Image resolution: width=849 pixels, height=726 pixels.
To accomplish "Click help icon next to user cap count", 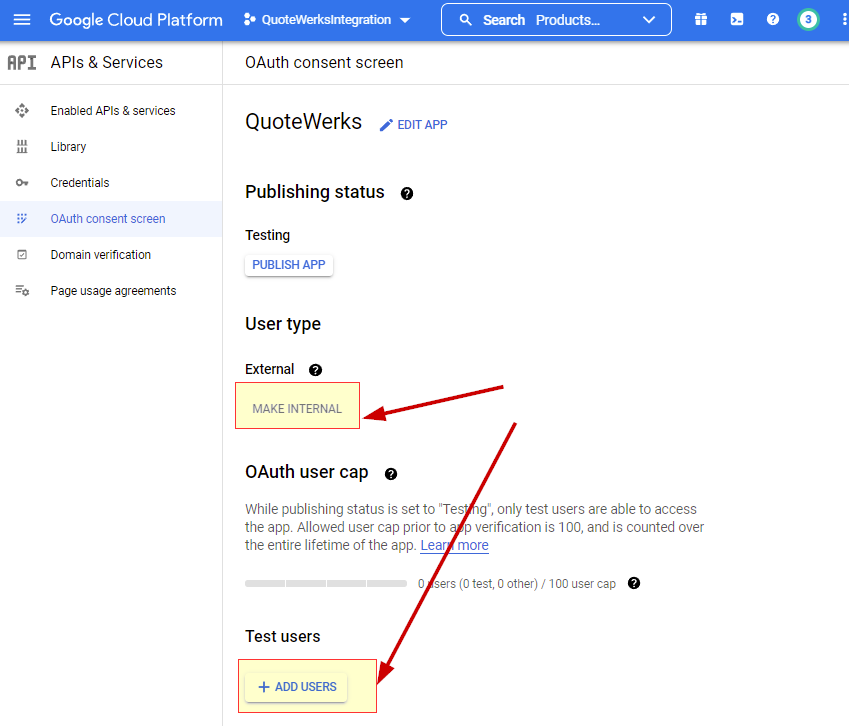I will 633,583.
